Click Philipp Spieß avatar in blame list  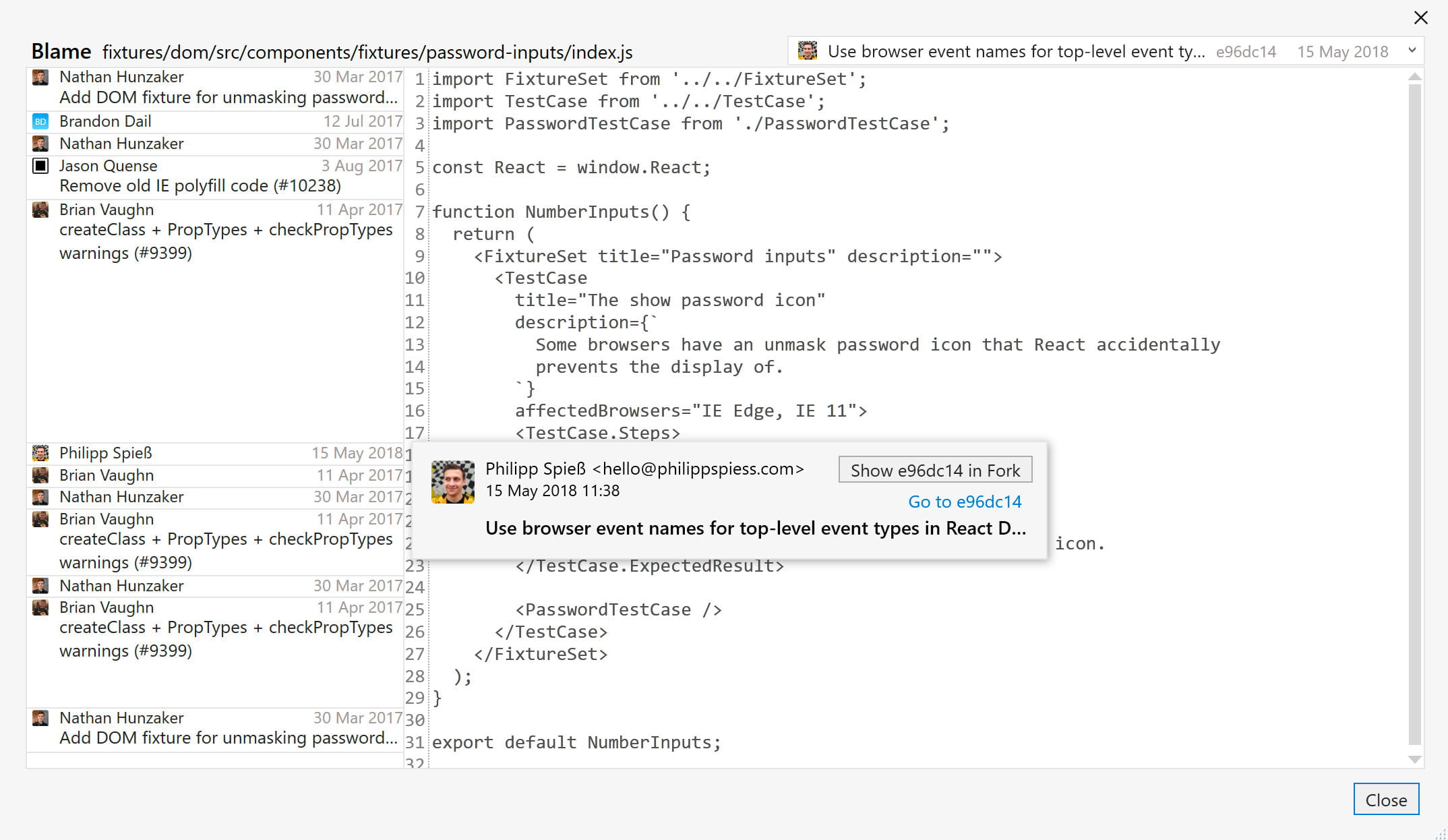[x=40, y=453]
